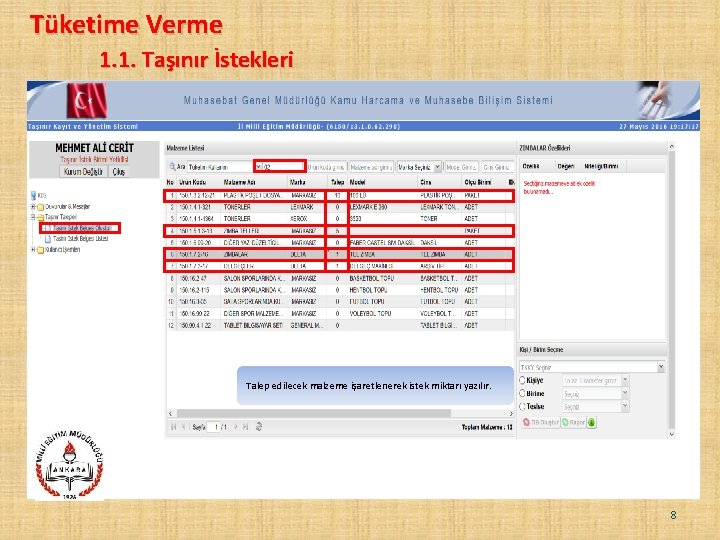Click the TİB Oluştur button
The height and width of the screenshot is (540, 720).
click(540, 422)
